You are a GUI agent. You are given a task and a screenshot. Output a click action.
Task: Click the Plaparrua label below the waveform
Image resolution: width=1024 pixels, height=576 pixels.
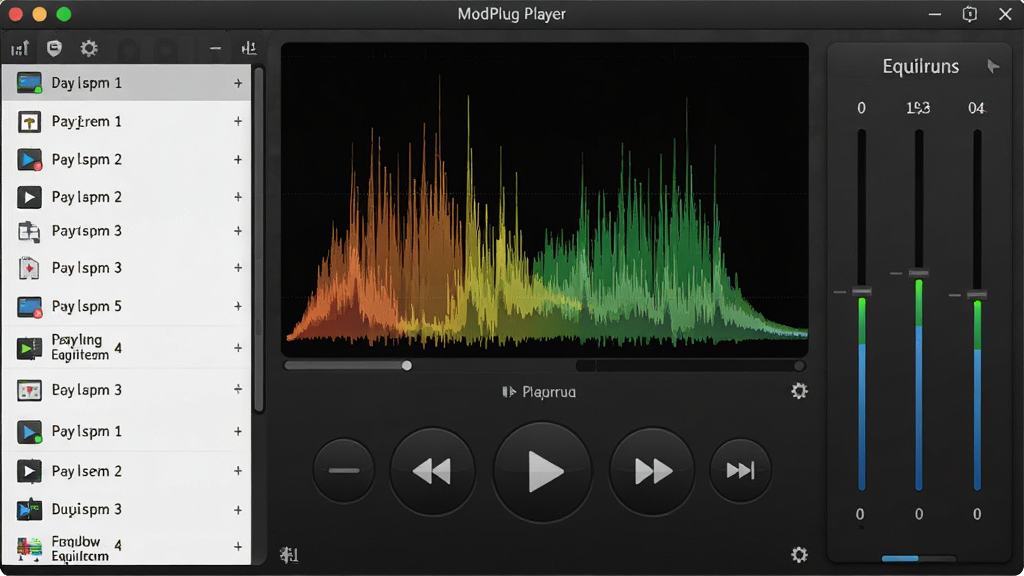click(549, 392)
